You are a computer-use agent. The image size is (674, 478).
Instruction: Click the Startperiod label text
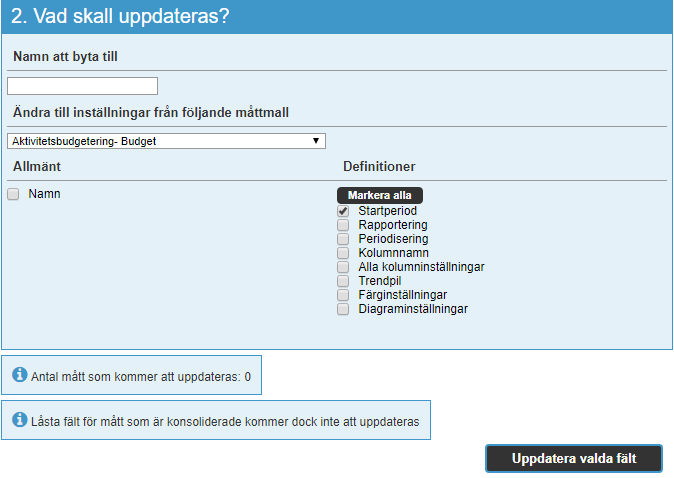click(388, 211)
